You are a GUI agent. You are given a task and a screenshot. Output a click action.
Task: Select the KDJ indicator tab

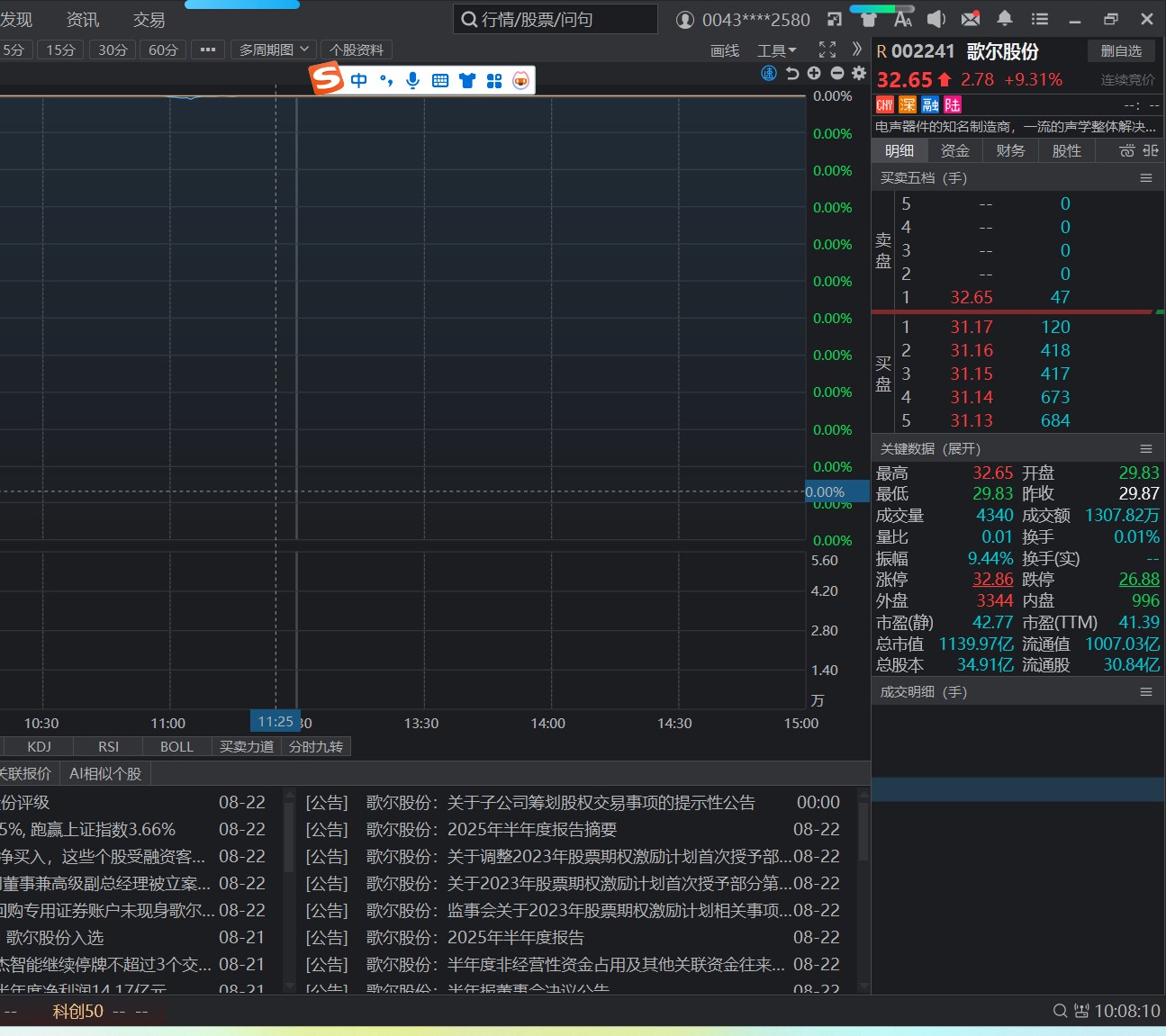(39, 746)
